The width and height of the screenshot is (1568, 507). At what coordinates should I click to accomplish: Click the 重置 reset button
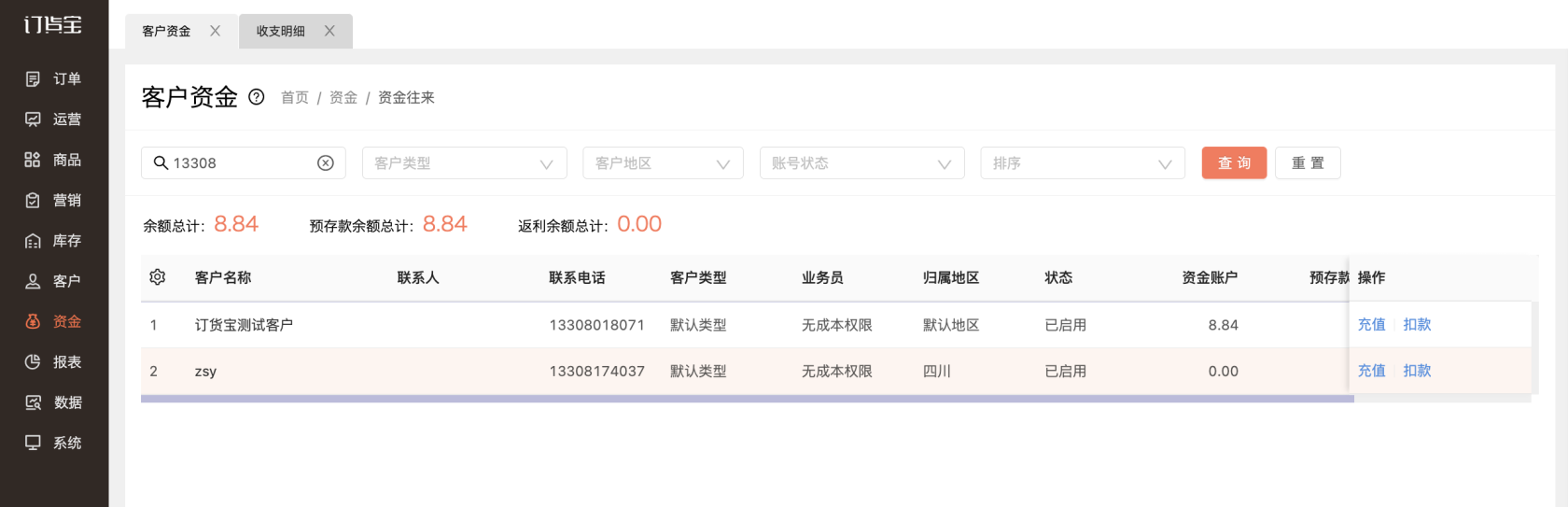tap(1308, 163)
